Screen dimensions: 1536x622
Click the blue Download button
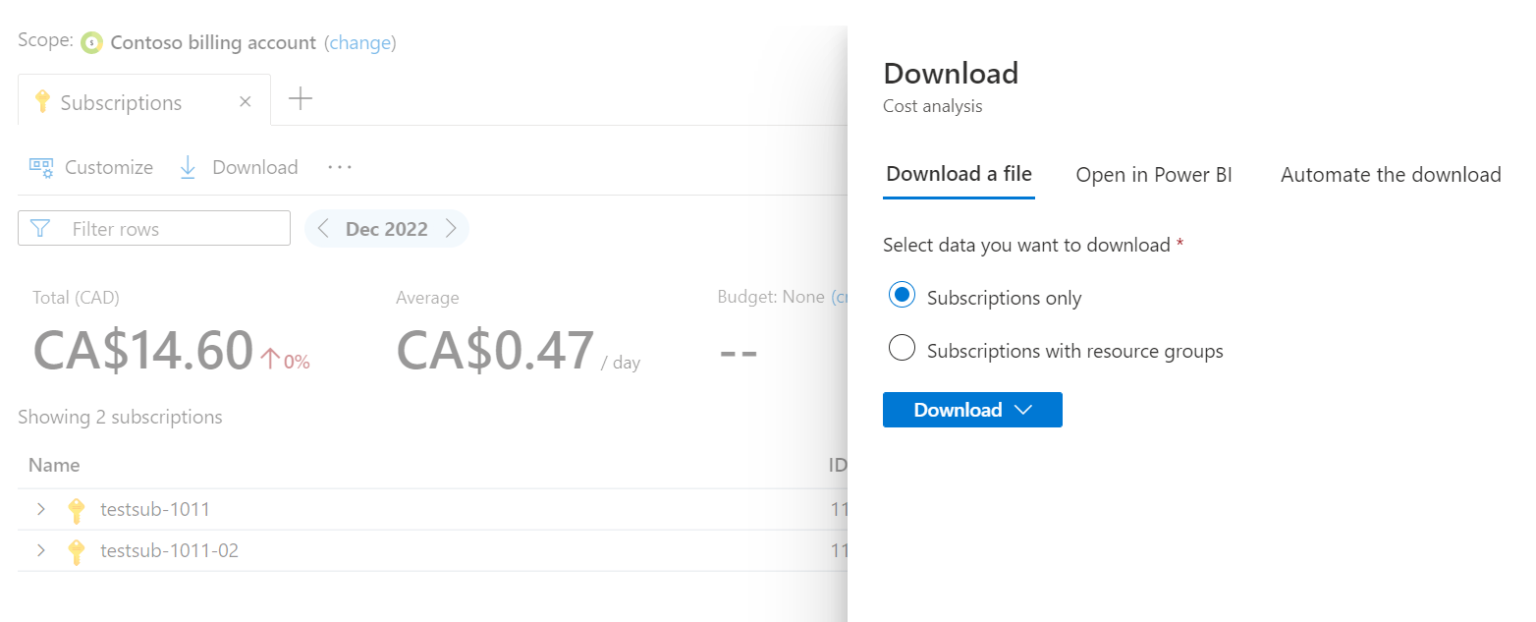pos(958,409)
